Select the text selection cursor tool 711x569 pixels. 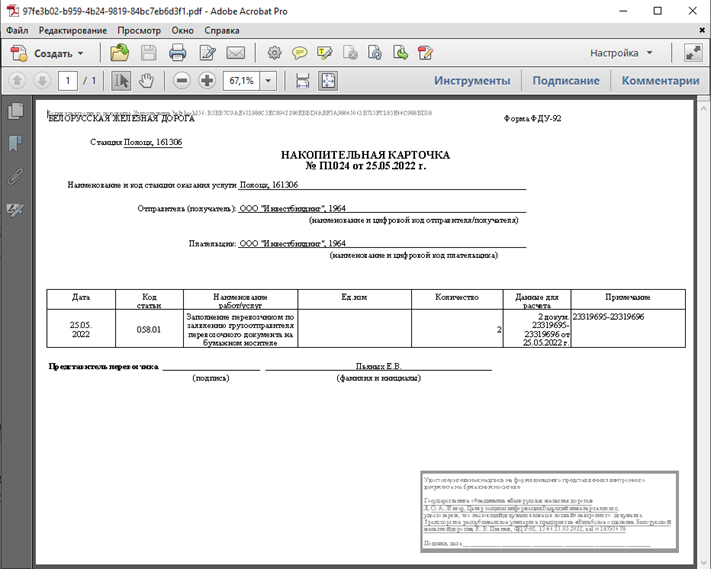click(121, 81)
